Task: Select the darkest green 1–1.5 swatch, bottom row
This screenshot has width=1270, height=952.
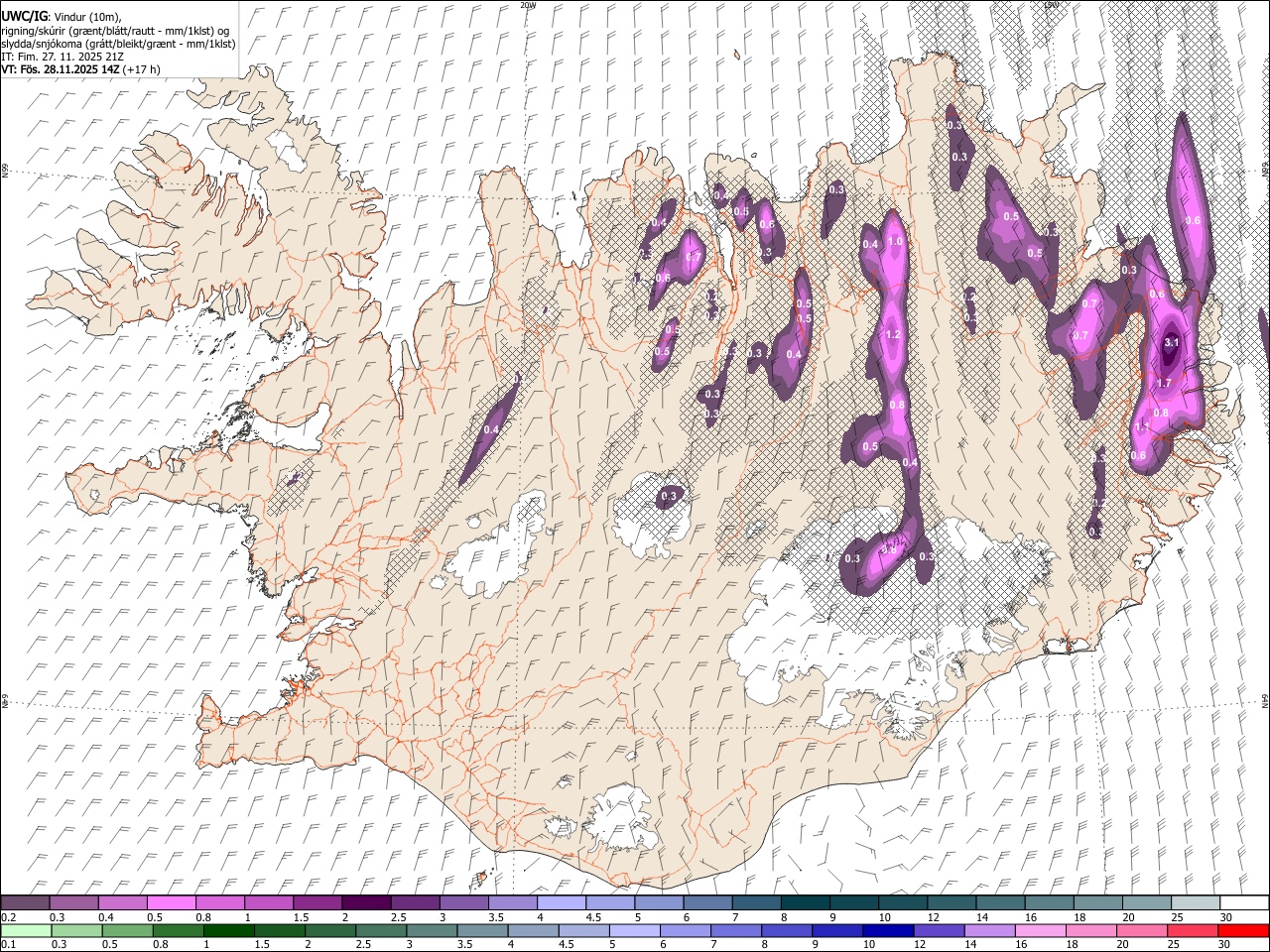Action: 228,930
